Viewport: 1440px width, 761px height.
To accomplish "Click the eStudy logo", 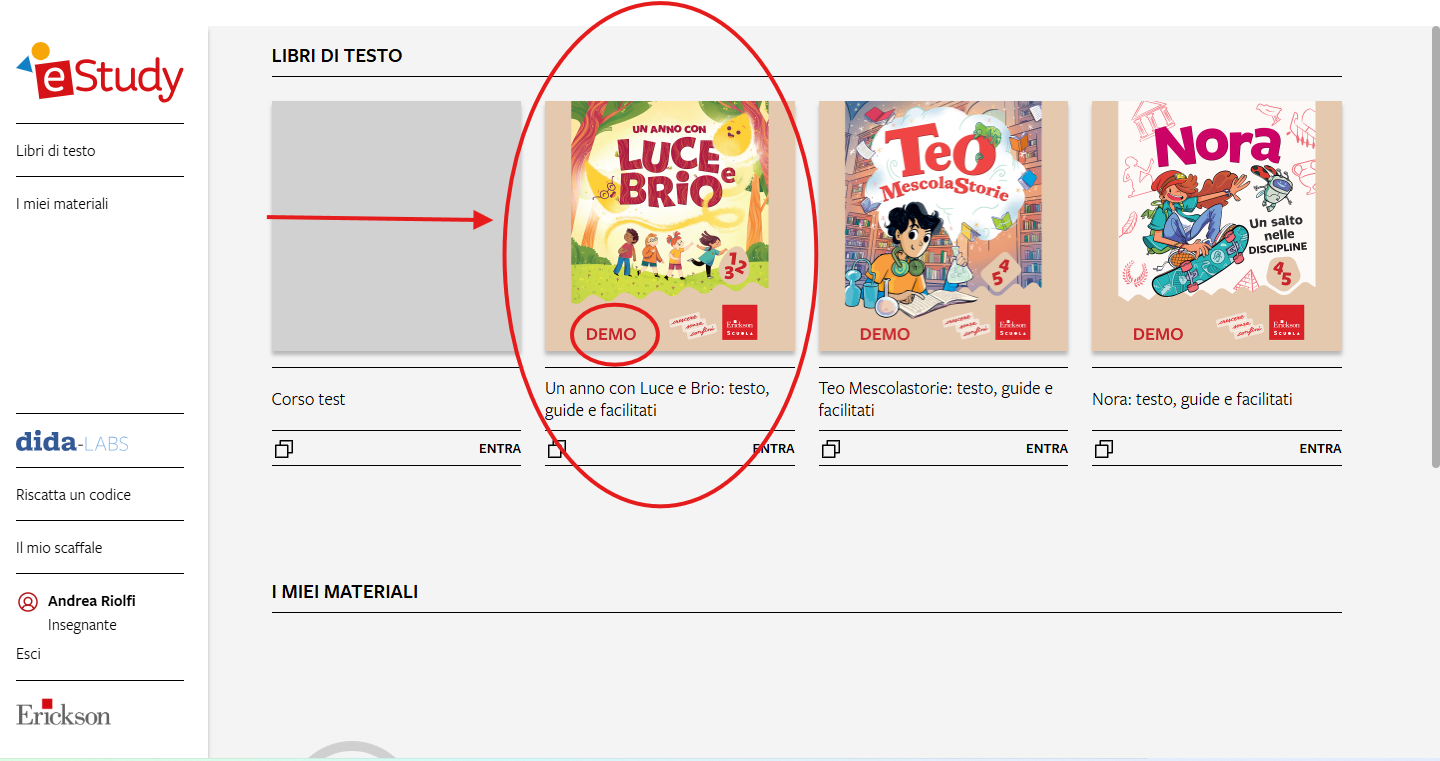I will click(100, 72).
